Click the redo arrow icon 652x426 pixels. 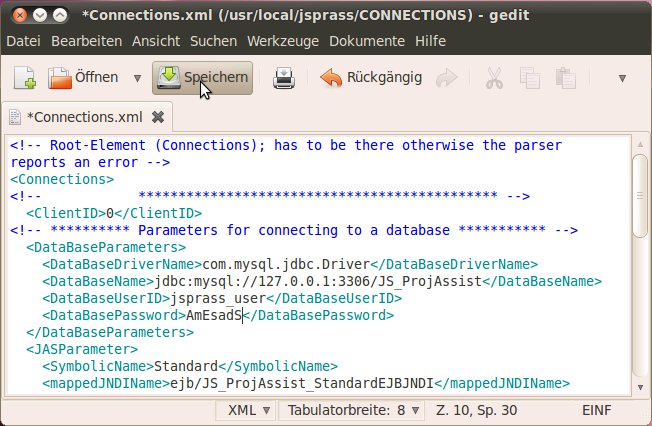tap(447, 78)
